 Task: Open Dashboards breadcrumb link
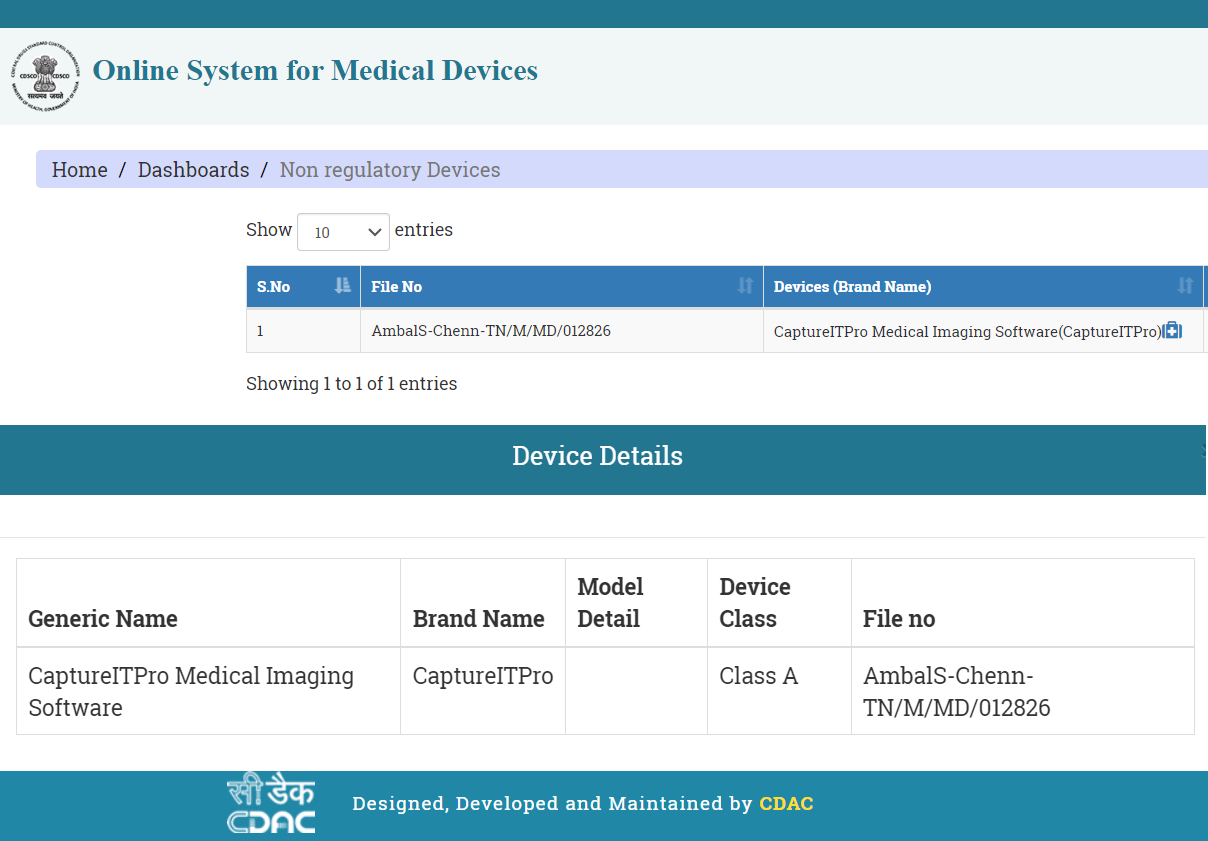(193, 170)
